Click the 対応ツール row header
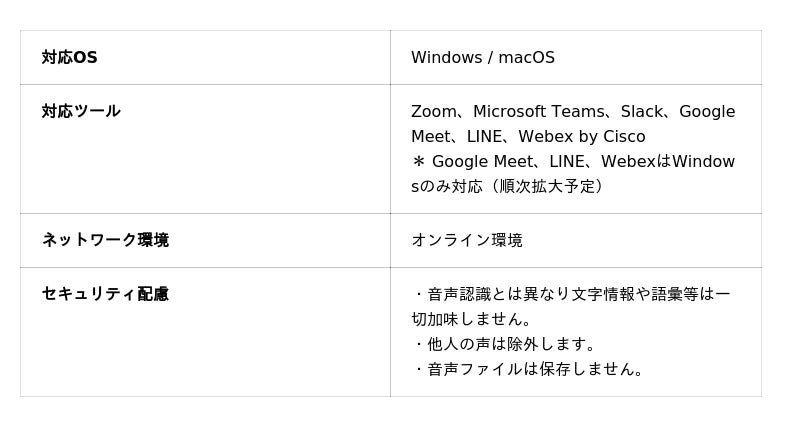Viewport: 800px width, 427px height. click(81, 112)
